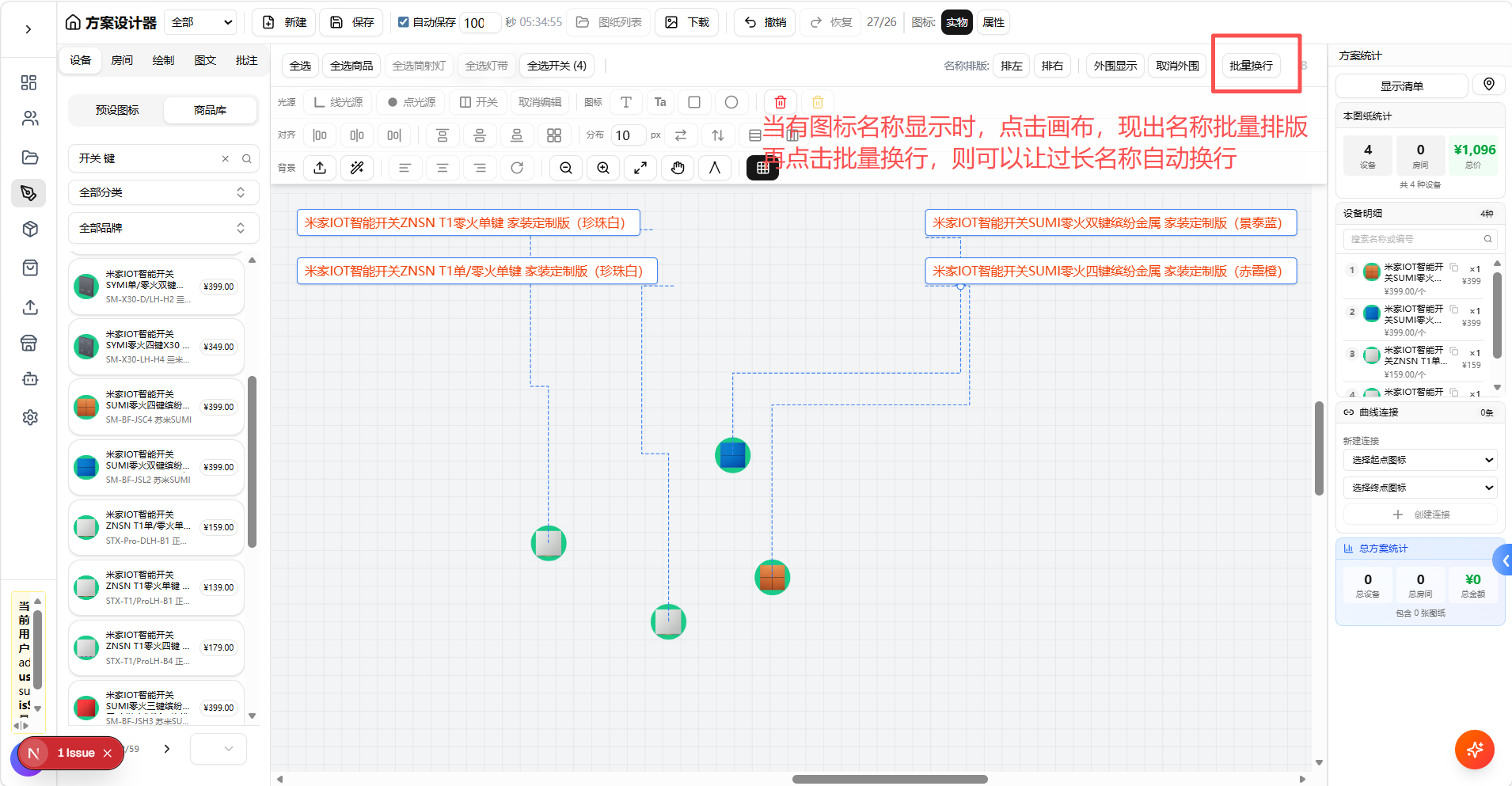This screenshot has height=786, width=1512.
Task: Switch to the 房间 tab
Action: pos(122,60)
